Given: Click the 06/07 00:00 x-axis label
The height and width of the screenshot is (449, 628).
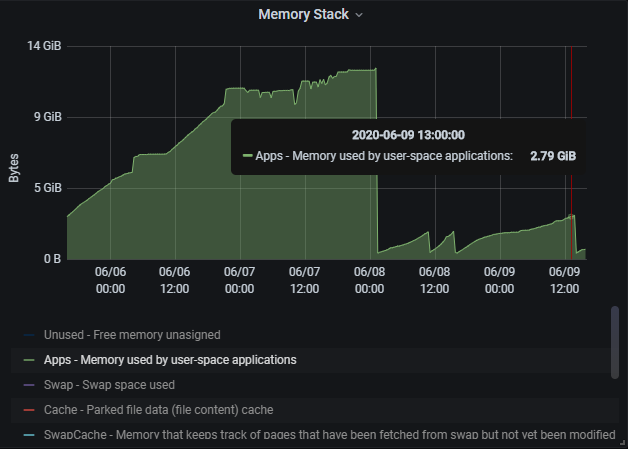Looking at the screenshot, I should 240,280.
